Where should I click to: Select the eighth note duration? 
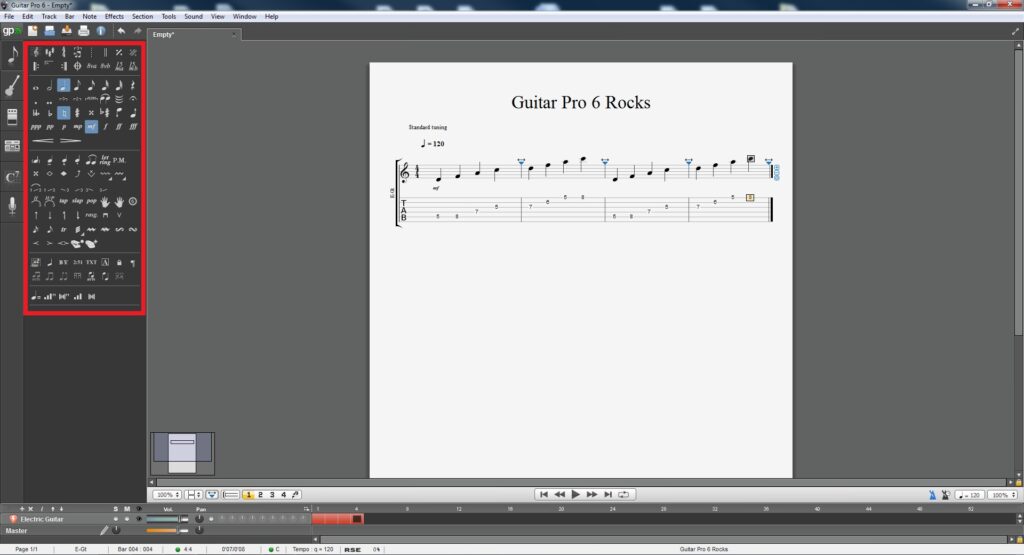77,86
